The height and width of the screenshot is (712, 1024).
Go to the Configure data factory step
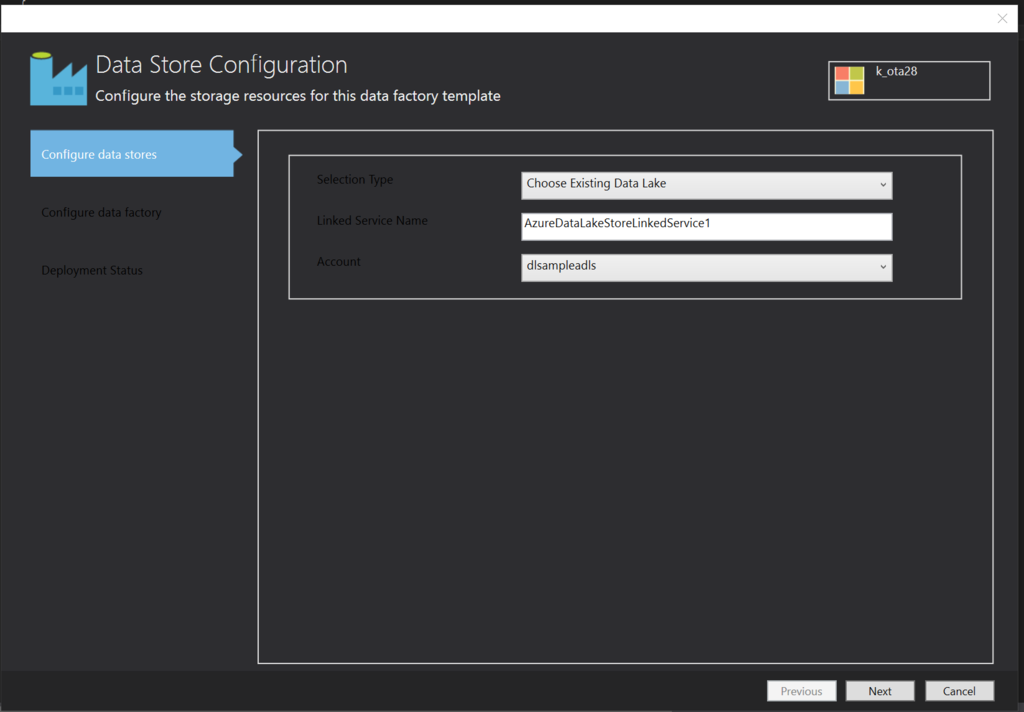point(101,212)
